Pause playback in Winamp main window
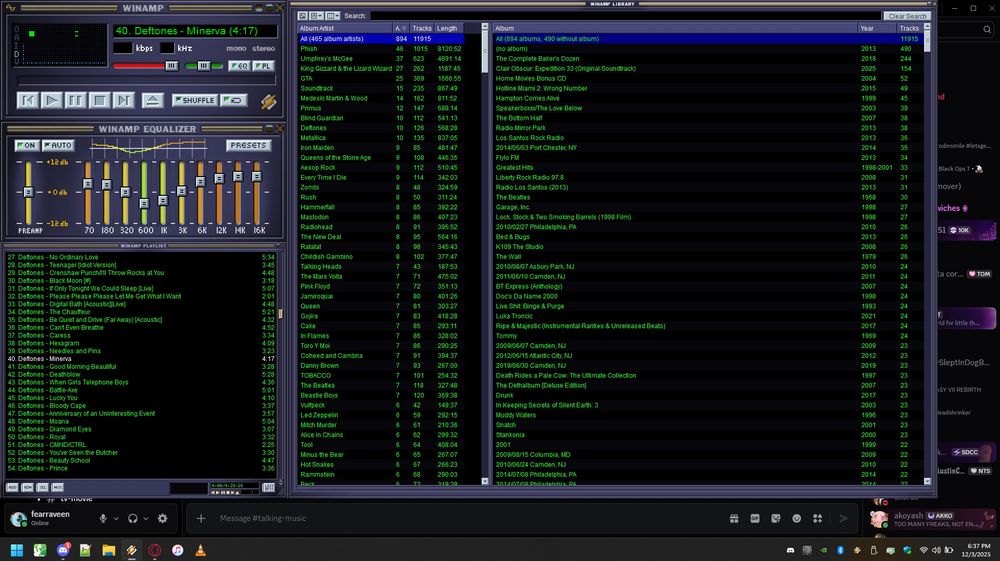 click(x=75, y=100)
